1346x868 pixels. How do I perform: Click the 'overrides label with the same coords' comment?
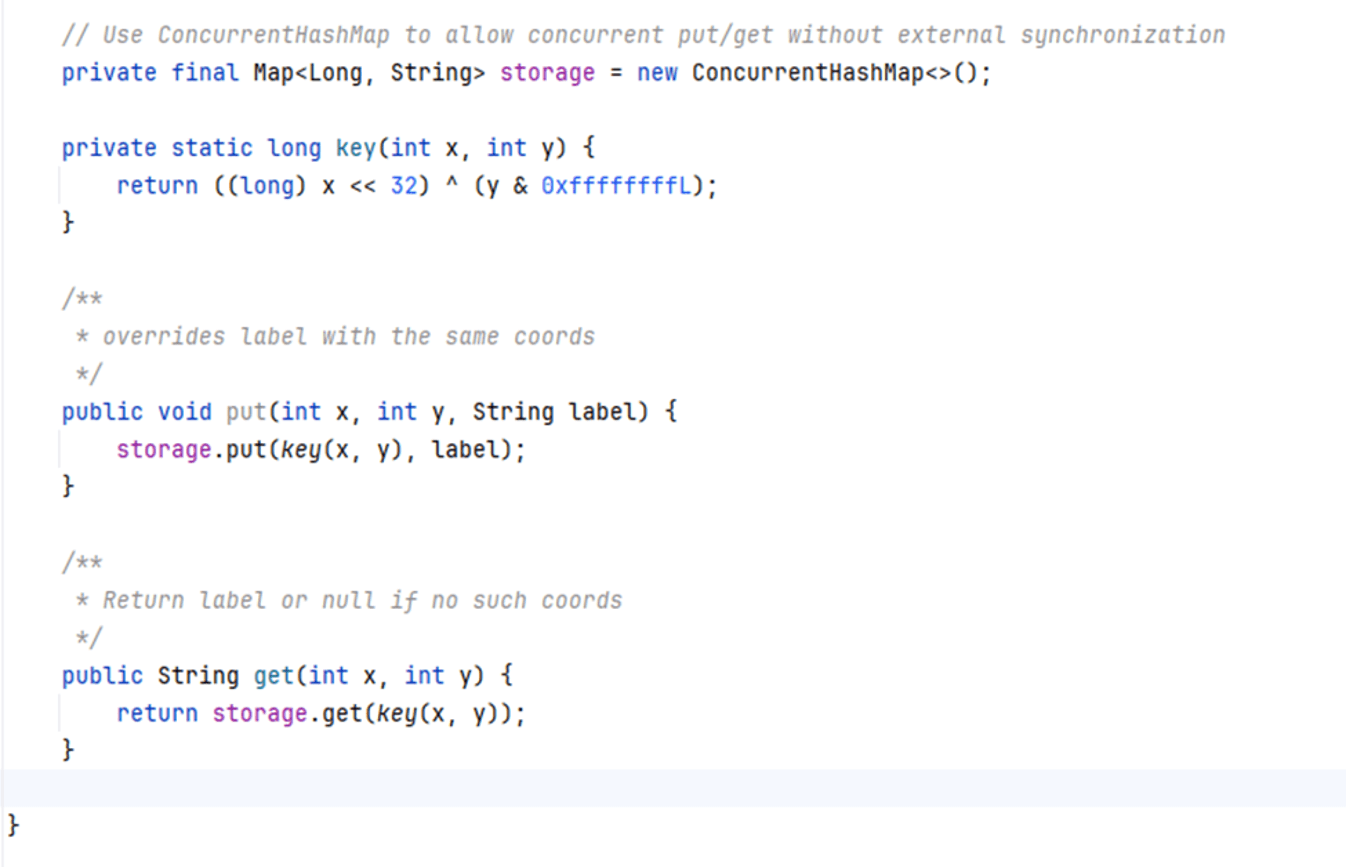point(348,336)
